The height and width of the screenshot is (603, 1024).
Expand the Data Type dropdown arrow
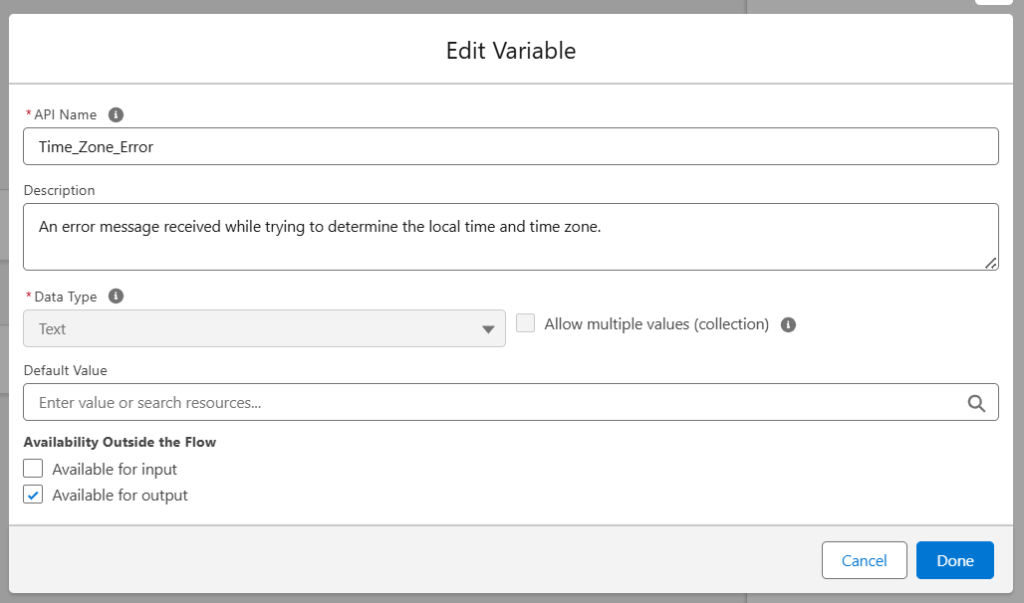click(x=488, y=329)
